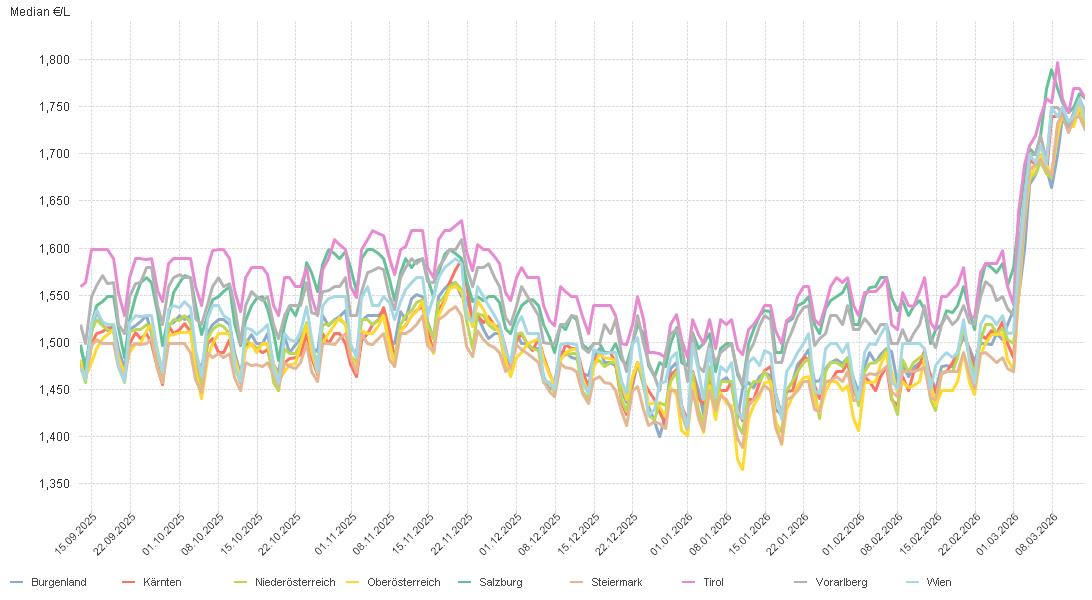Hide the Oberösterreich series from the legend
Viewport: 1092px width, 600px height.
(403, 582)
